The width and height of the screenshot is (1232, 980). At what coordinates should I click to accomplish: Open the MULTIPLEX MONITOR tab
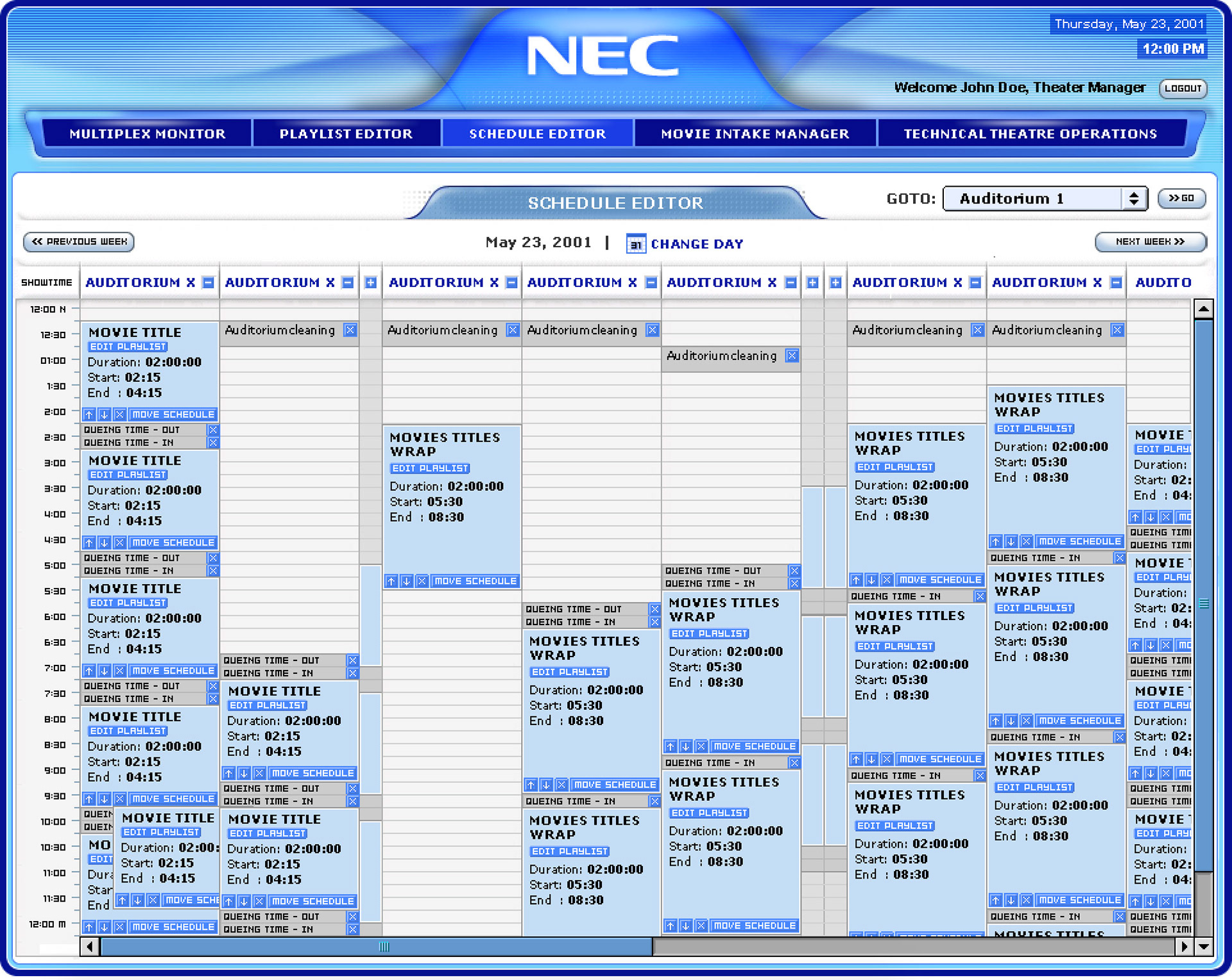tap(148, 133)
